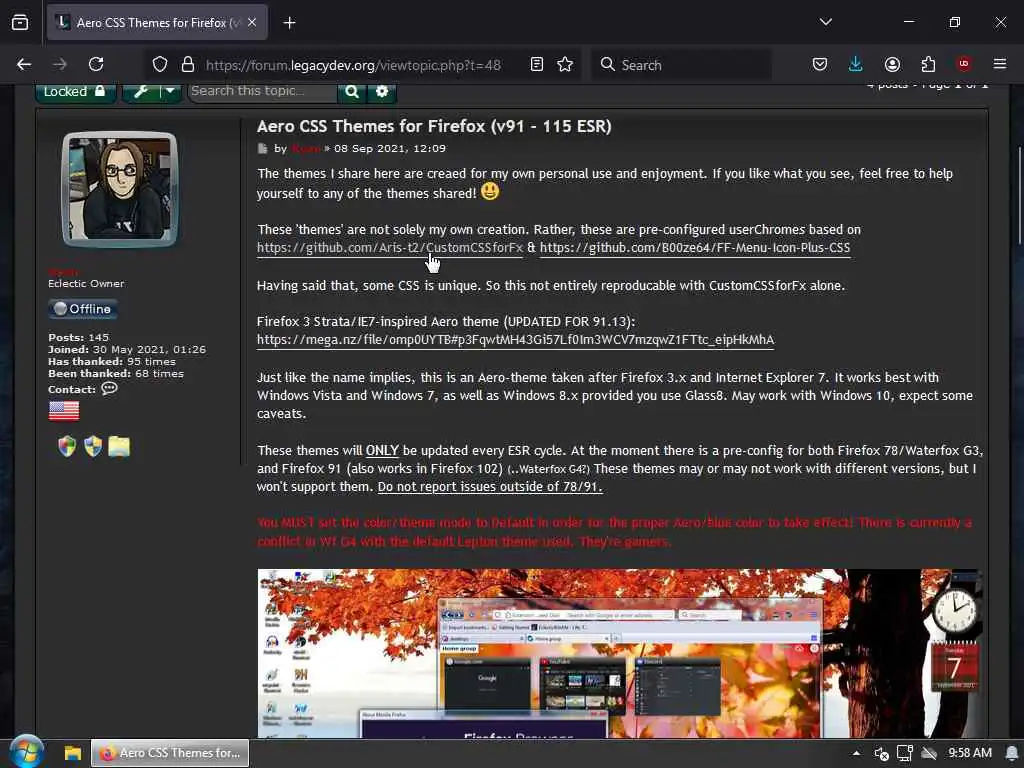This screenshot has width=1024, height=768.
Task: Open the notifications bell icon
Action: pos(1012,754)
